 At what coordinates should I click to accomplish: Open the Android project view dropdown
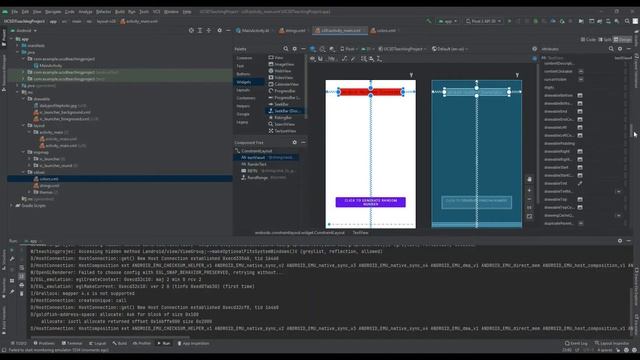(24, 31)
